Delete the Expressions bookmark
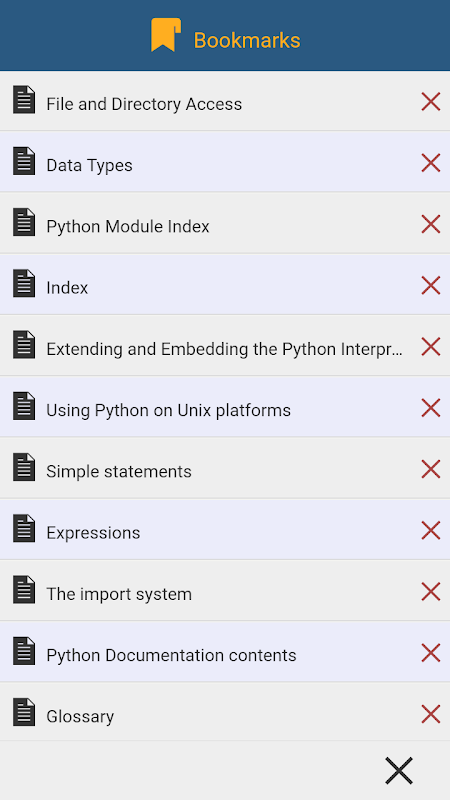The image size is (450, 800). (x=431, y=530)
